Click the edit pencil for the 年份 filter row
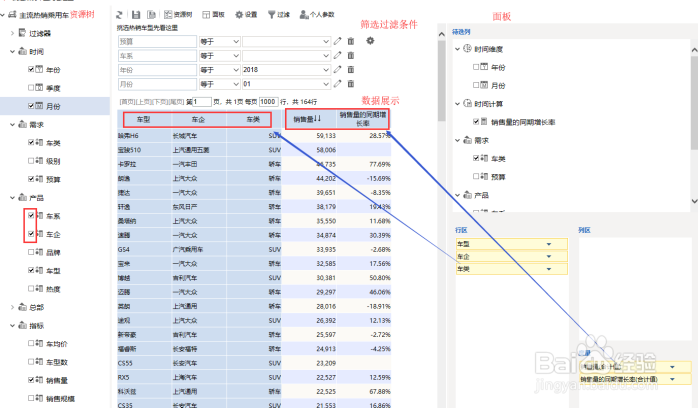 [337, 70]
